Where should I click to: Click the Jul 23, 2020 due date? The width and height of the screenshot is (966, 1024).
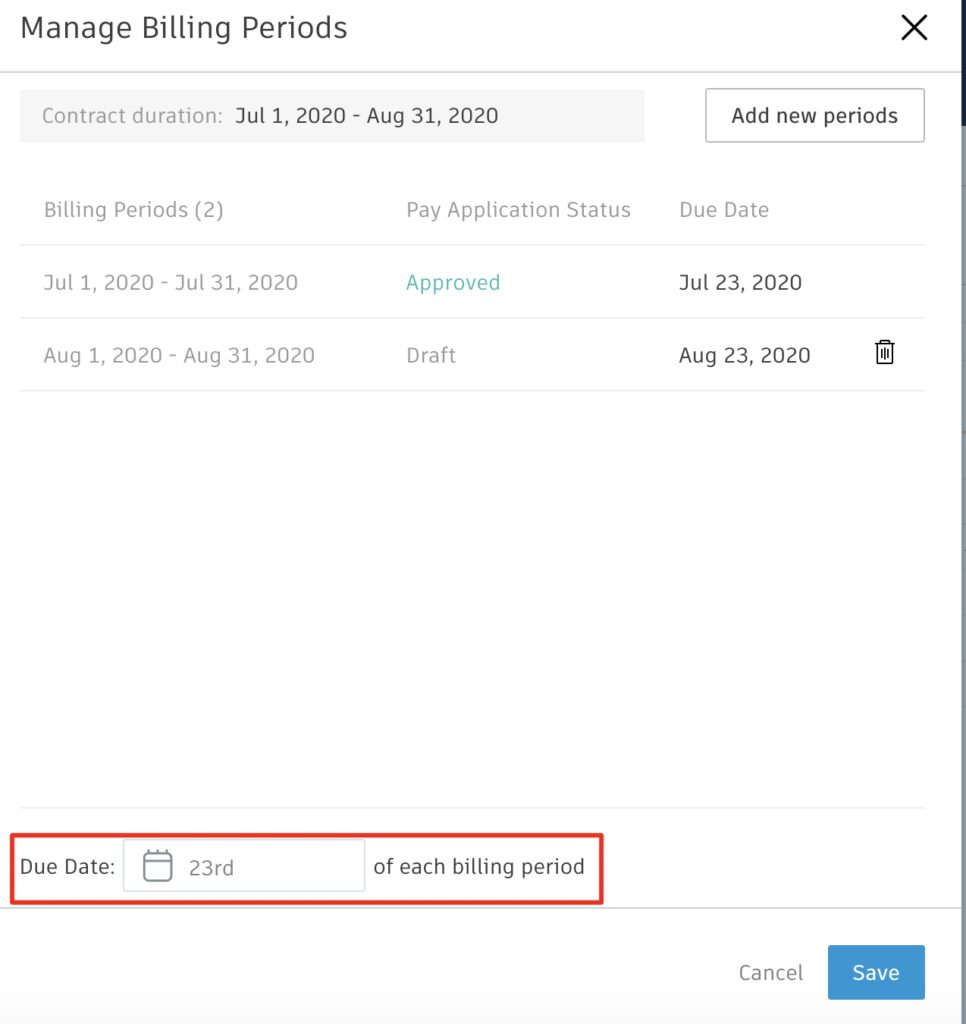tap(740, 282)
